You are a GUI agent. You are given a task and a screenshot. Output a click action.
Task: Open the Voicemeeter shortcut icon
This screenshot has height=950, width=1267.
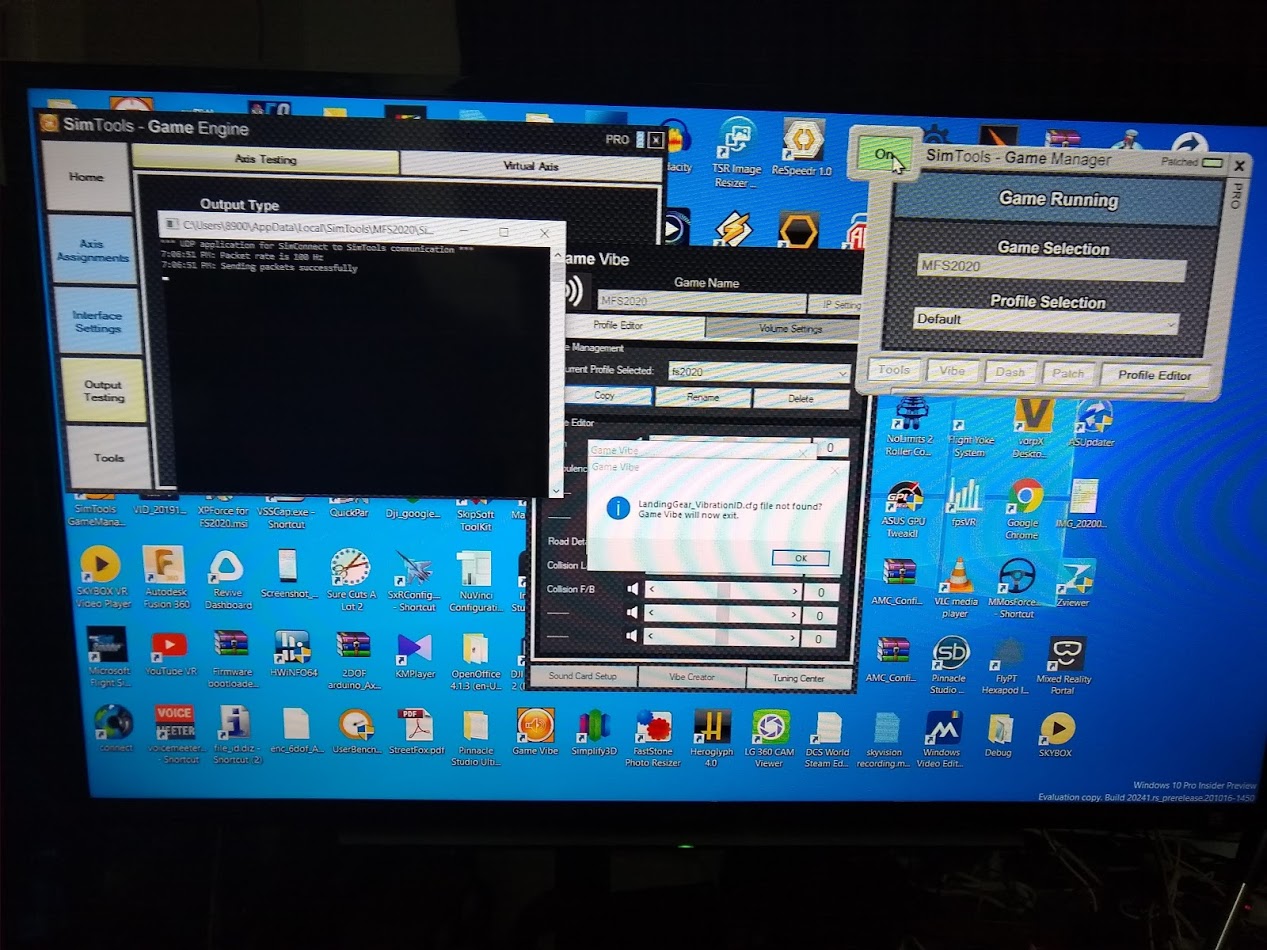click(x=175, y=734)
